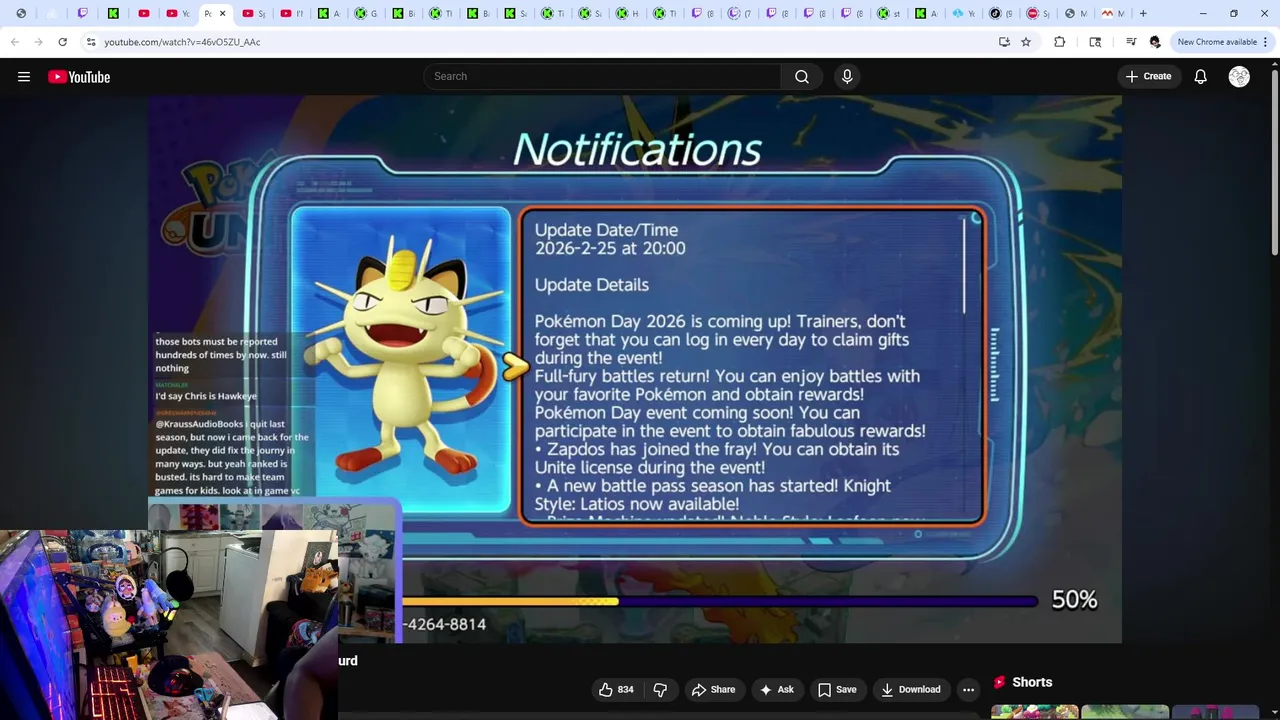Go back in browser history
This screenshot has height=720, width=1280.
point(14,42)
